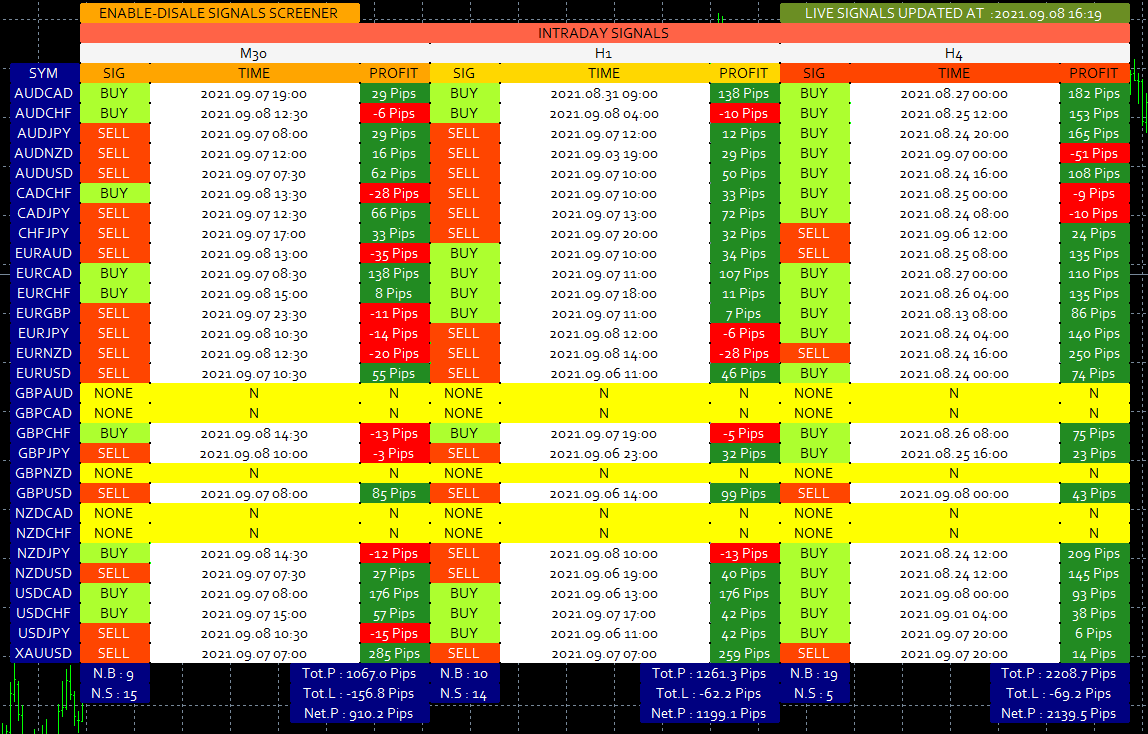Switch to the M30 timeframe header
1148x734 pixels.
[254, 53]
